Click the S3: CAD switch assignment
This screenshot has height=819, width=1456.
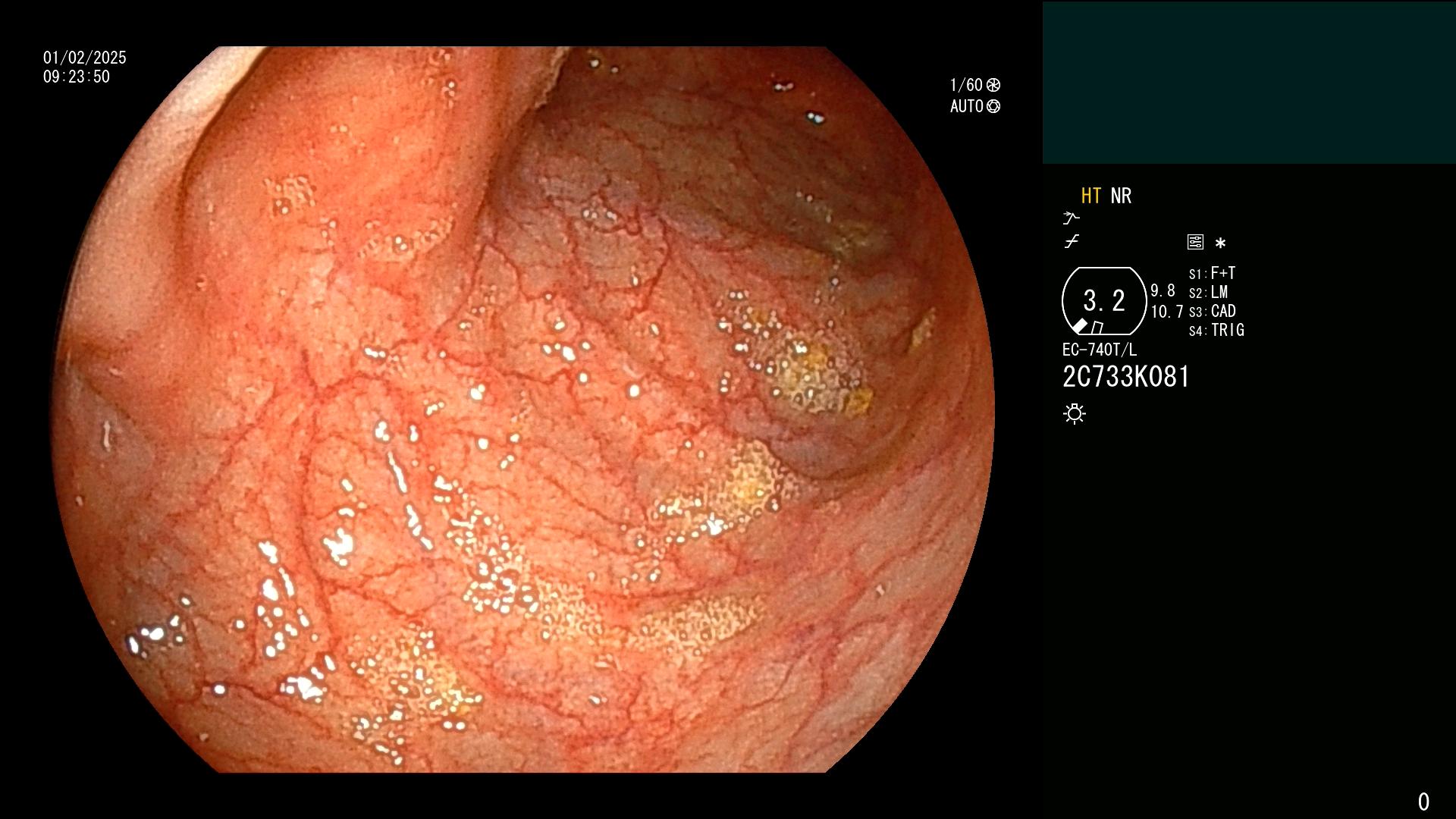click(x=1212, y=311)
